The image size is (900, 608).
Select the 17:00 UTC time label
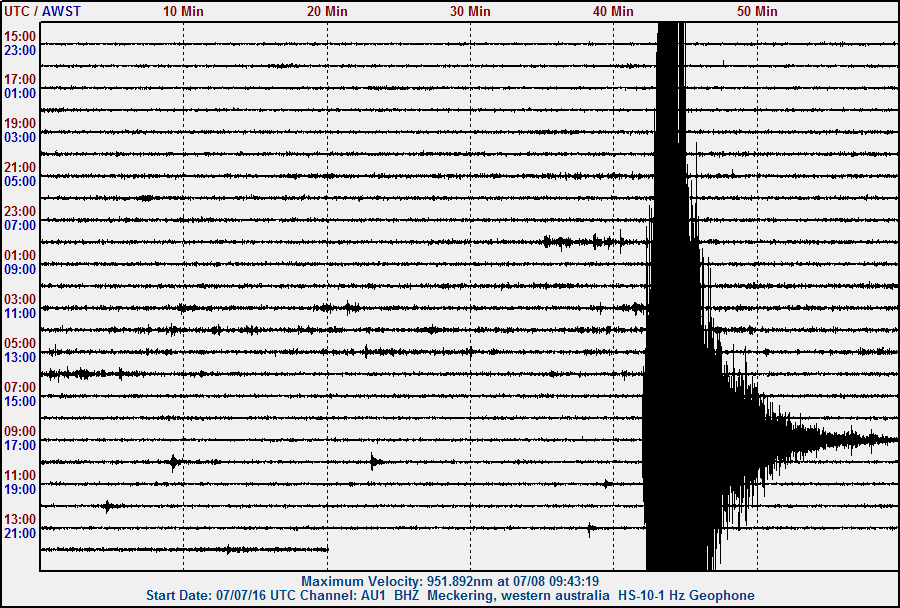[20, 79]
